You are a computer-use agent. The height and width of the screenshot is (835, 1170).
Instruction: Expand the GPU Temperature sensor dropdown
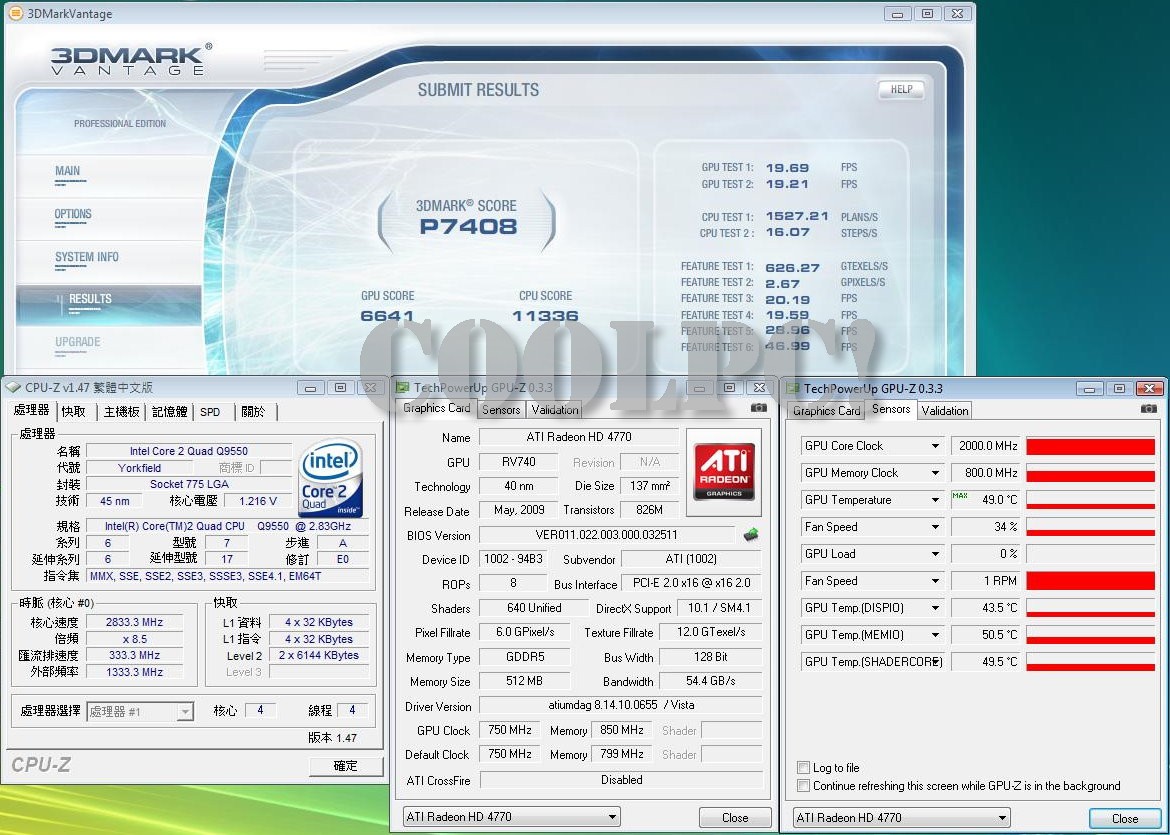tap(935, 500)
